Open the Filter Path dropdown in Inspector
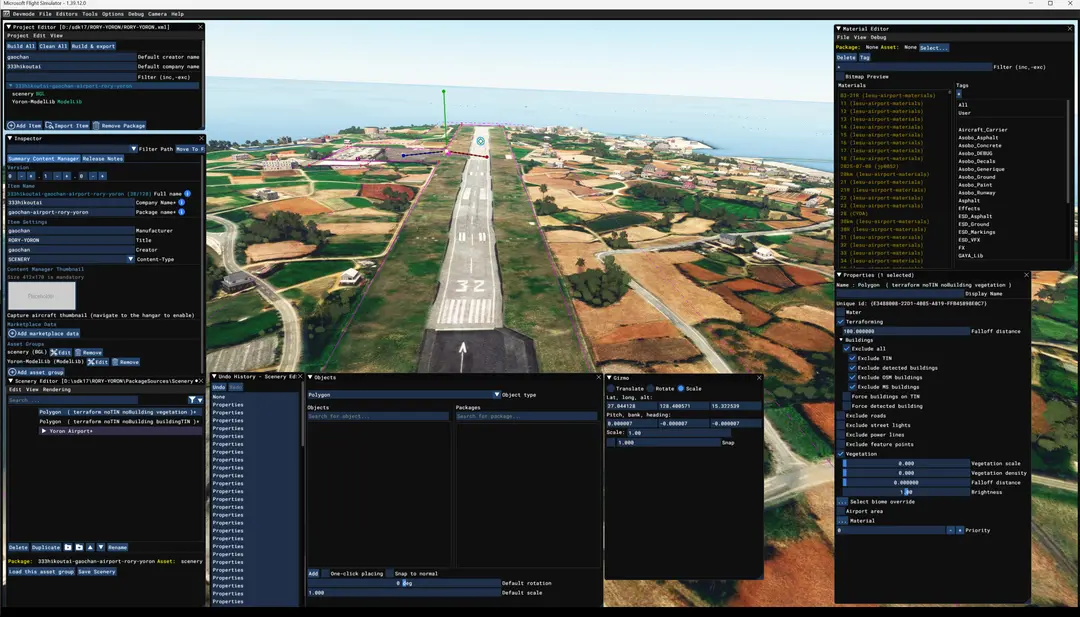Screen dimensions: 1080x617 coord(72,149)
